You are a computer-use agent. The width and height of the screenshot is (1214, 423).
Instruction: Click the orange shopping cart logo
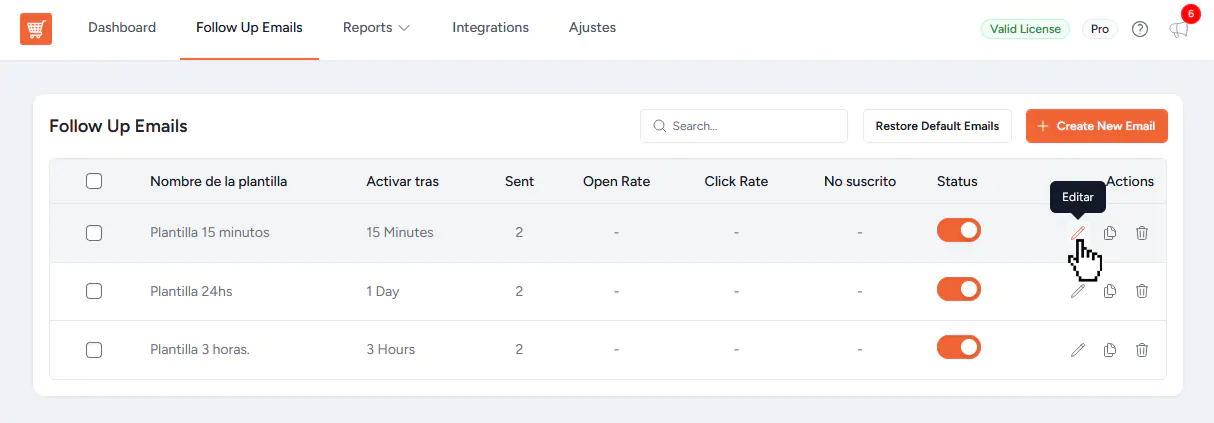36,29
